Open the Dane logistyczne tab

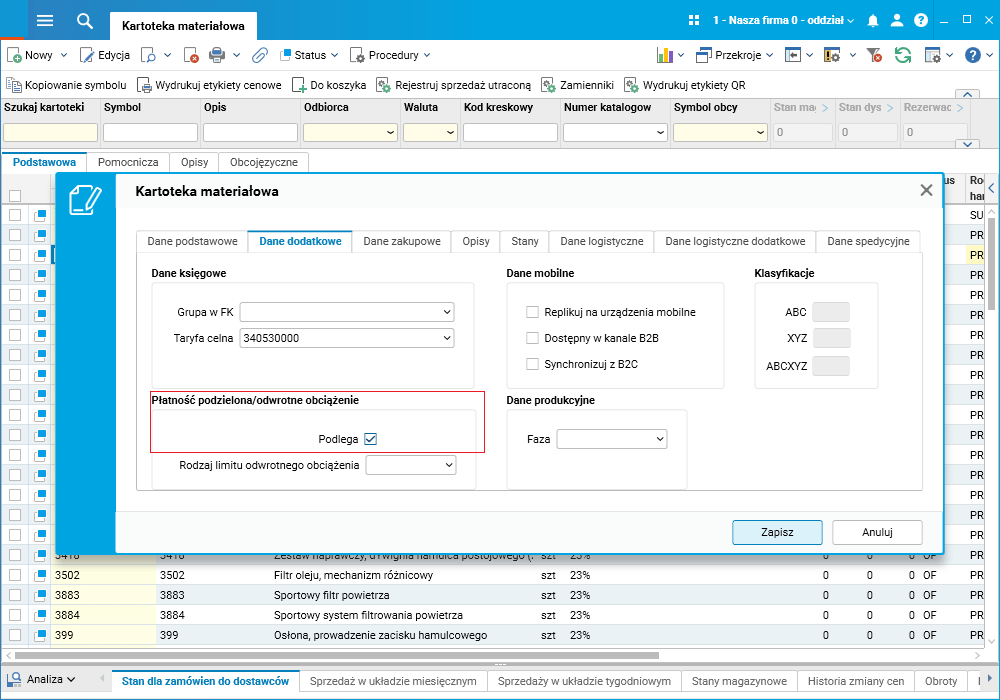(601, 241)
